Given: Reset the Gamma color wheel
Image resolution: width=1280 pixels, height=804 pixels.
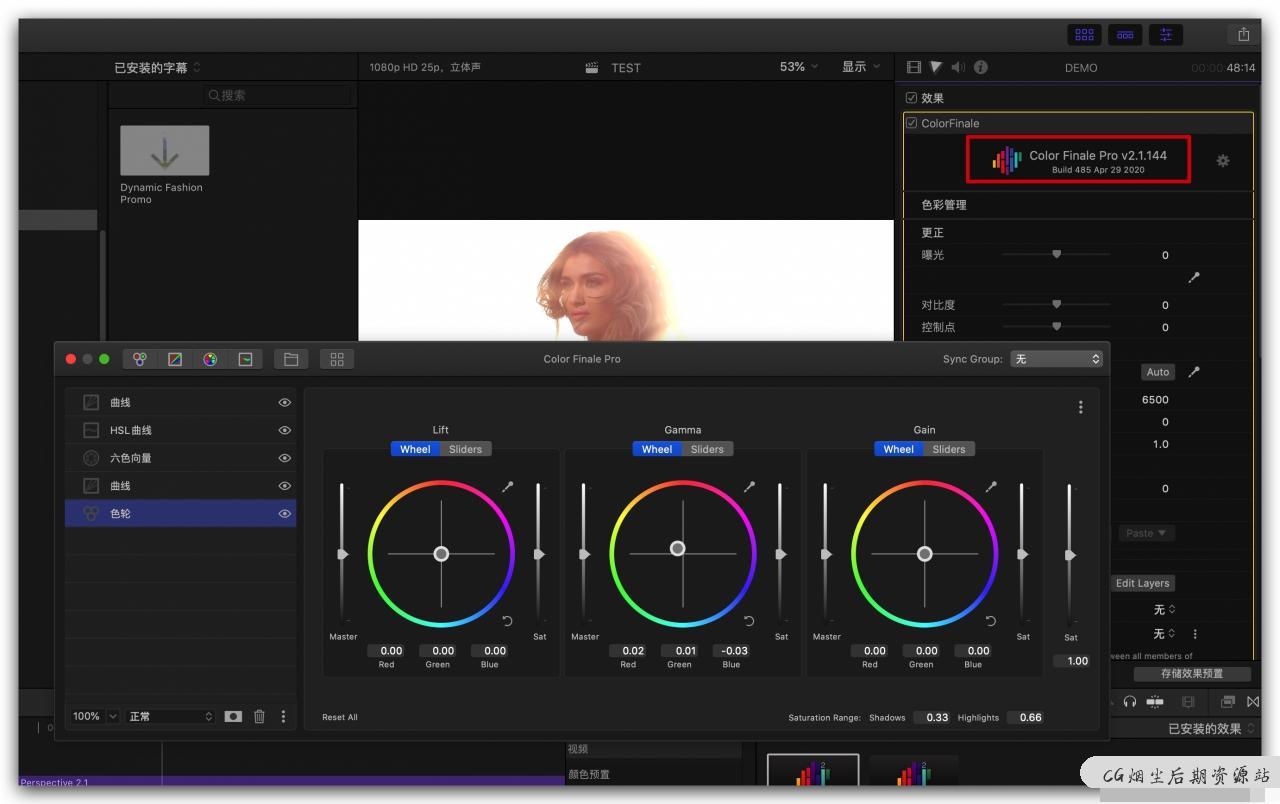Looking at the screenshot, I should tap(749, 621).
